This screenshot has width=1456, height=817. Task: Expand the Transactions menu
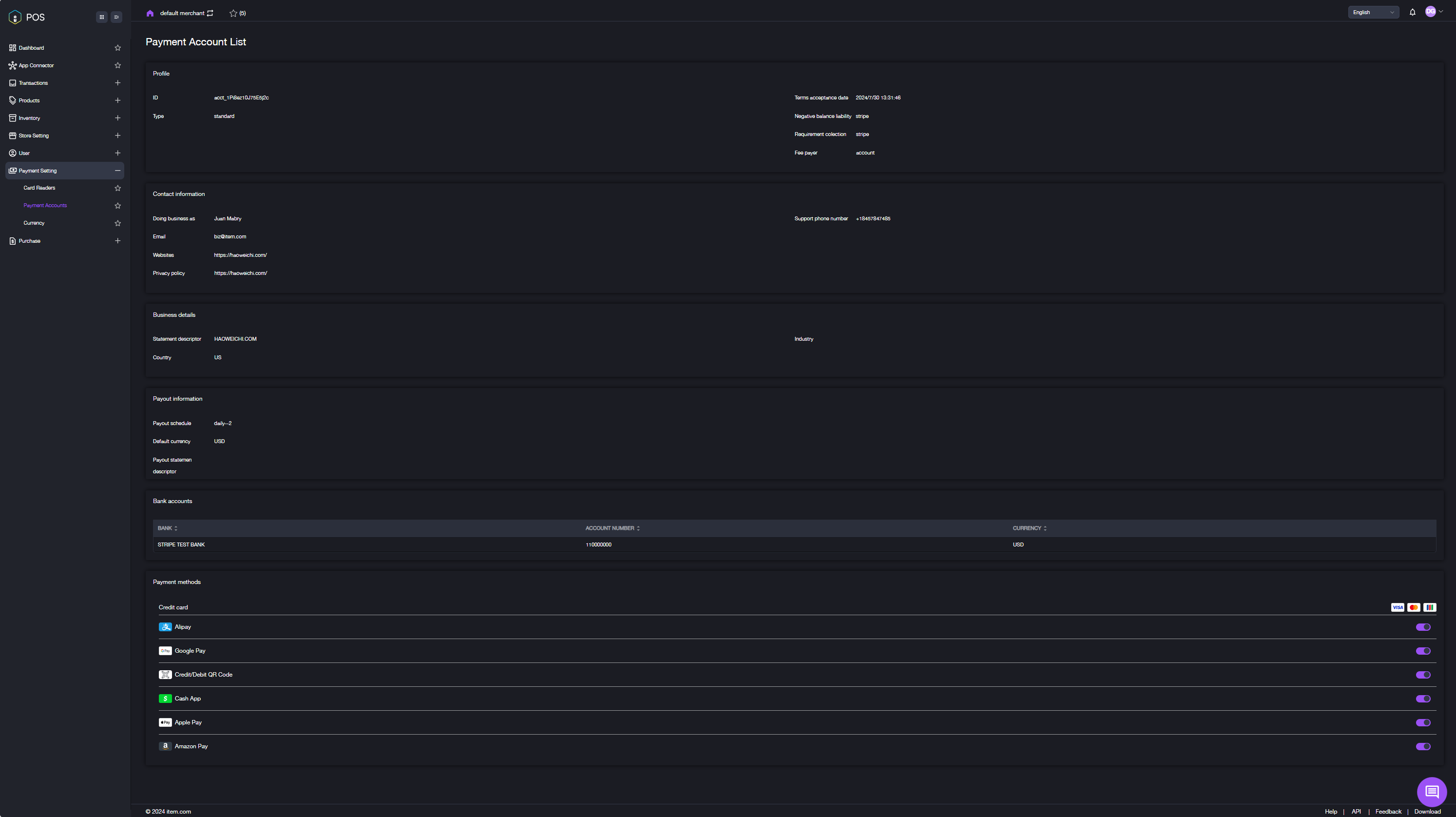coord(117,83)
